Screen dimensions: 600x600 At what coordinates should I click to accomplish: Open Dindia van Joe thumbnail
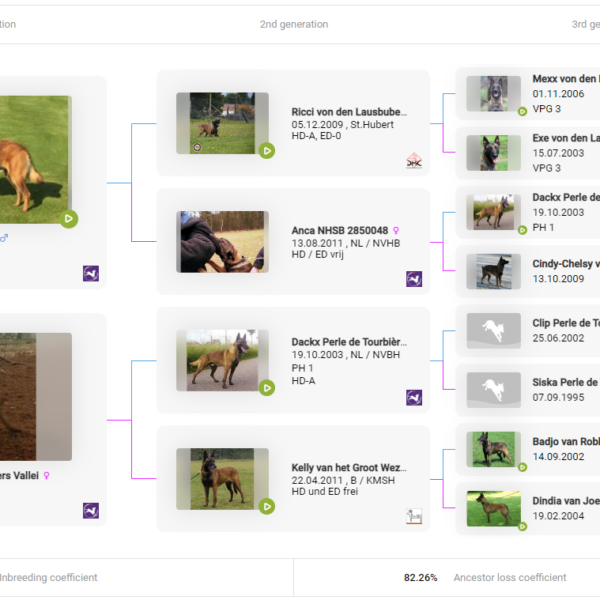[x=494, y=509]
